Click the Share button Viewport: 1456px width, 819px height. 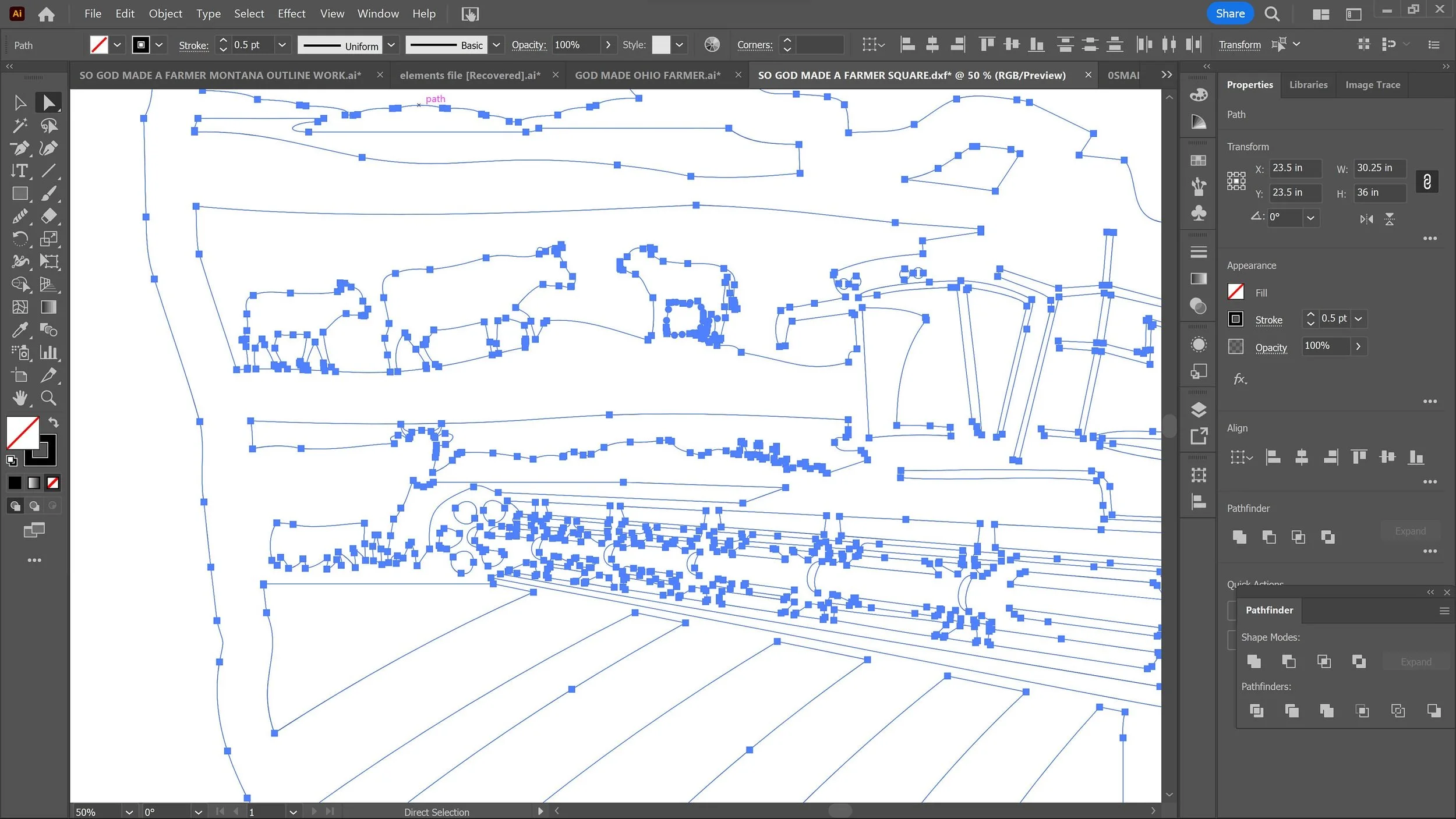1229,13
